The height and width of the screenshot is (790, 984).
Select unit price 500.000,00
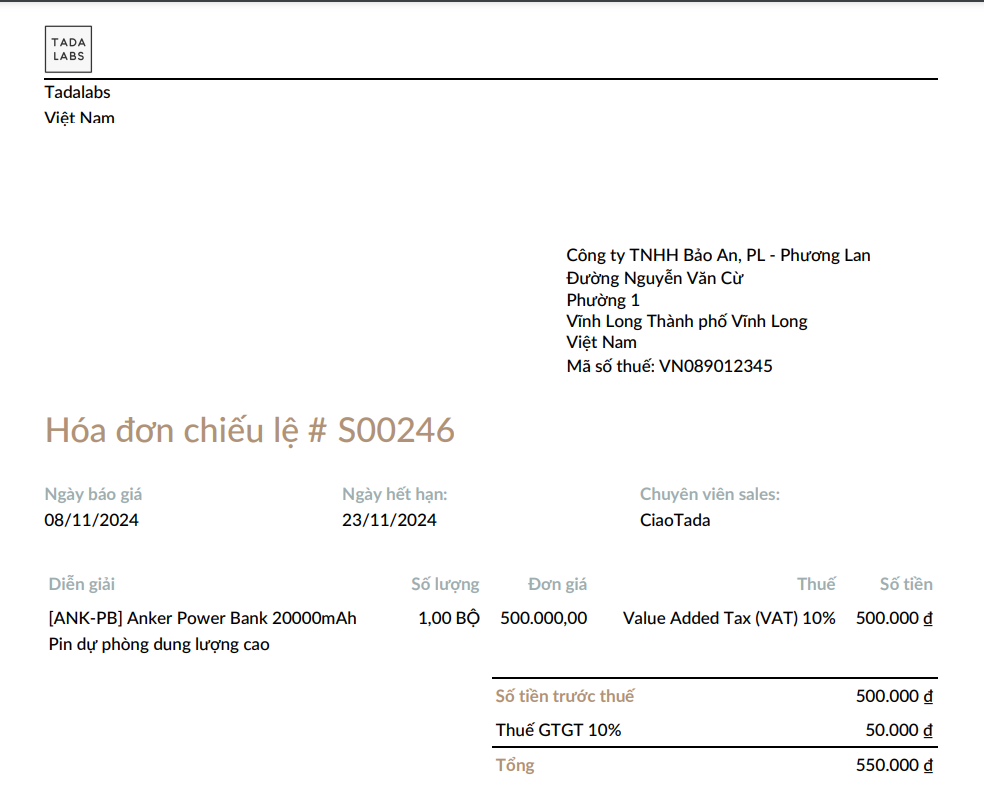pos(543,618)
